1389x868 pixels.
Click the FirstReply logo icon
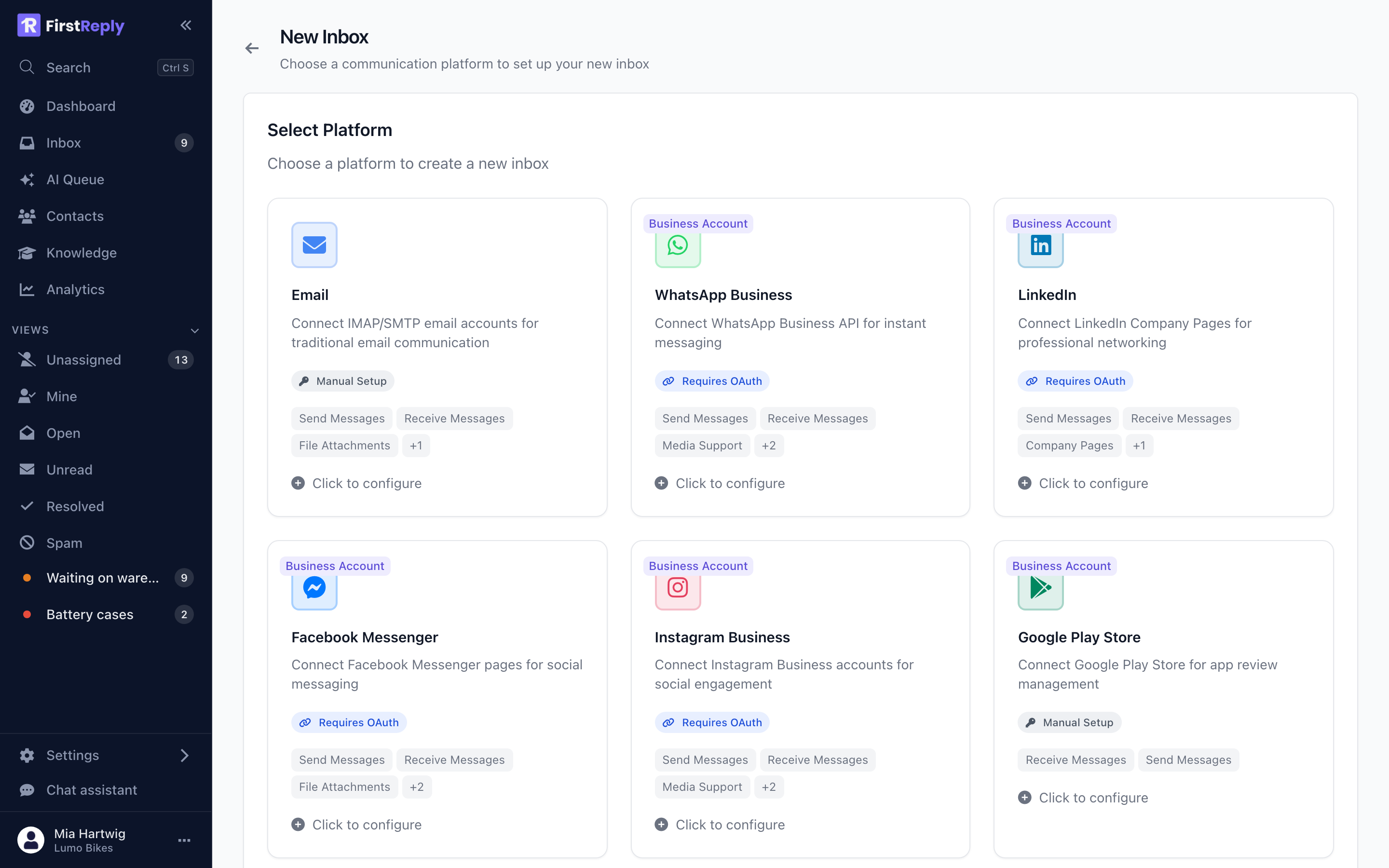(29, 25)
